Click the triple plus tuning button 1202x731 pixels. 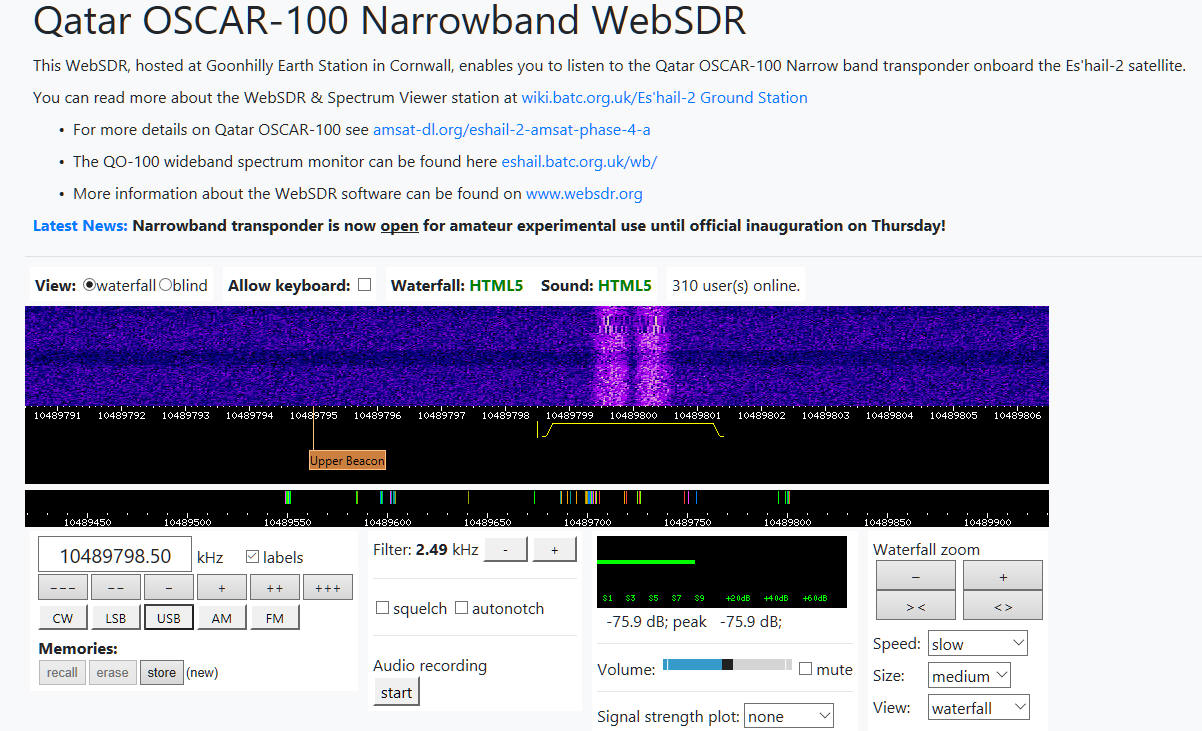click(328, 588)
